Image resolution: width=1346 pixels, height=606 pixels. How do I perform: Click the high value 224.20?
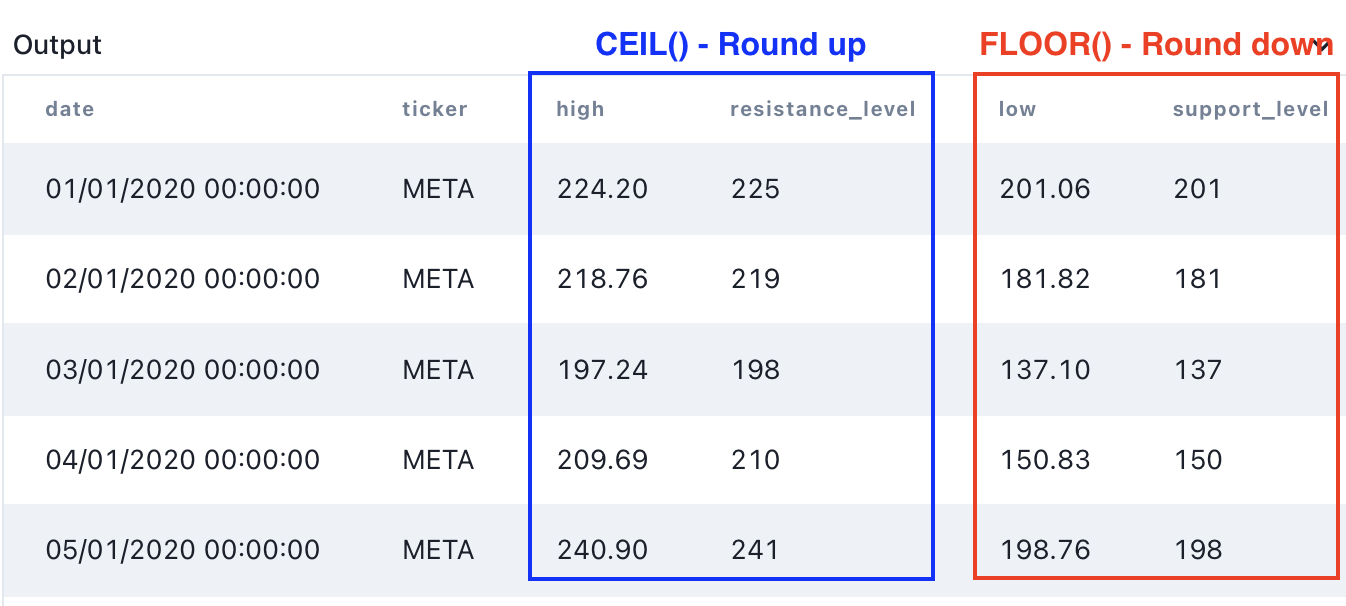pyautogui.click(x=602, y=188)
